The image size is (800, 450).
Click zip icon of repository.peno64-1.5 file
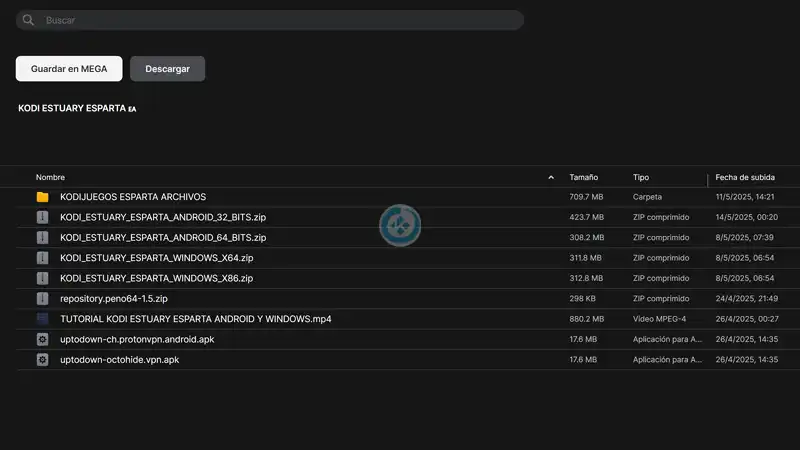[x=42, y=298]
